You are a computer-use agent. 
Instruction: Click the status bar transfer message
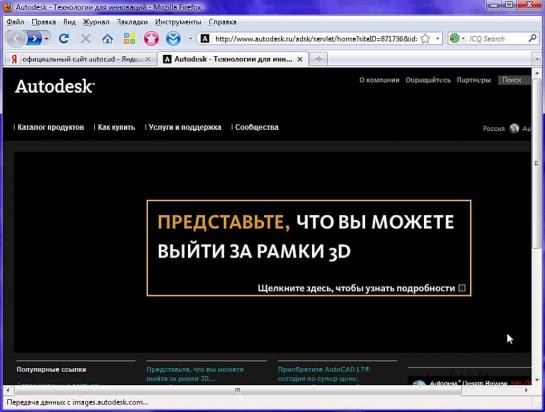pyautogui.click(x=77, y=402)
